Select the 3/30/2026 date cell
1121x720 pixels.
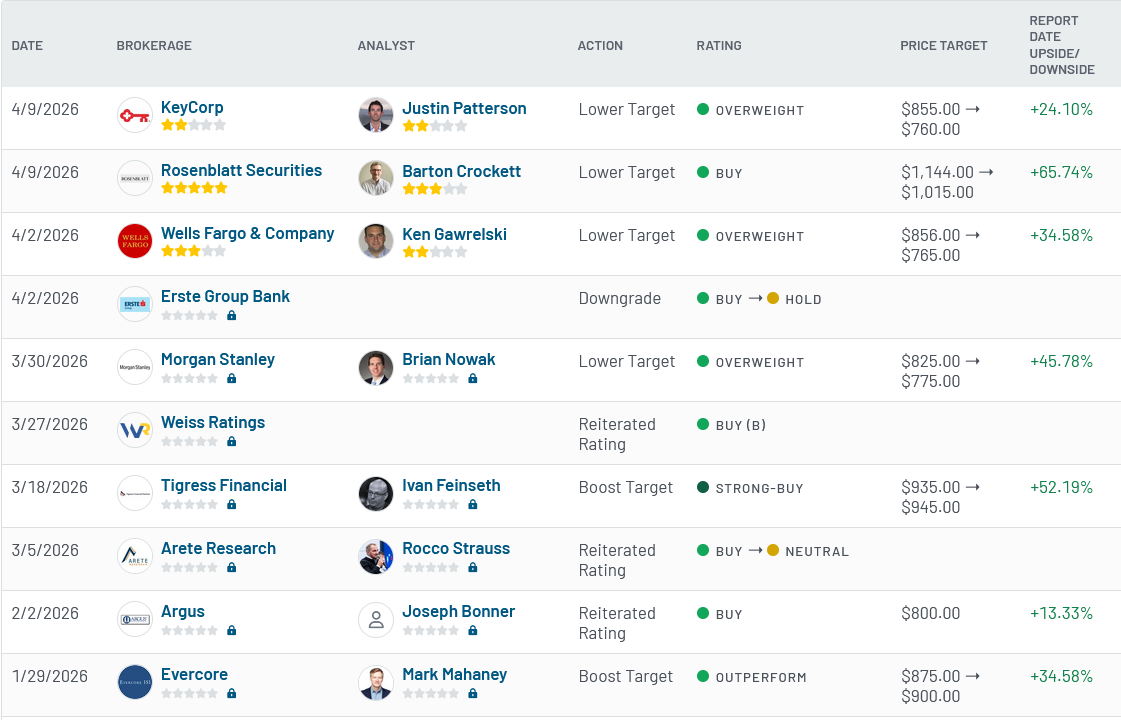[49, 361]
